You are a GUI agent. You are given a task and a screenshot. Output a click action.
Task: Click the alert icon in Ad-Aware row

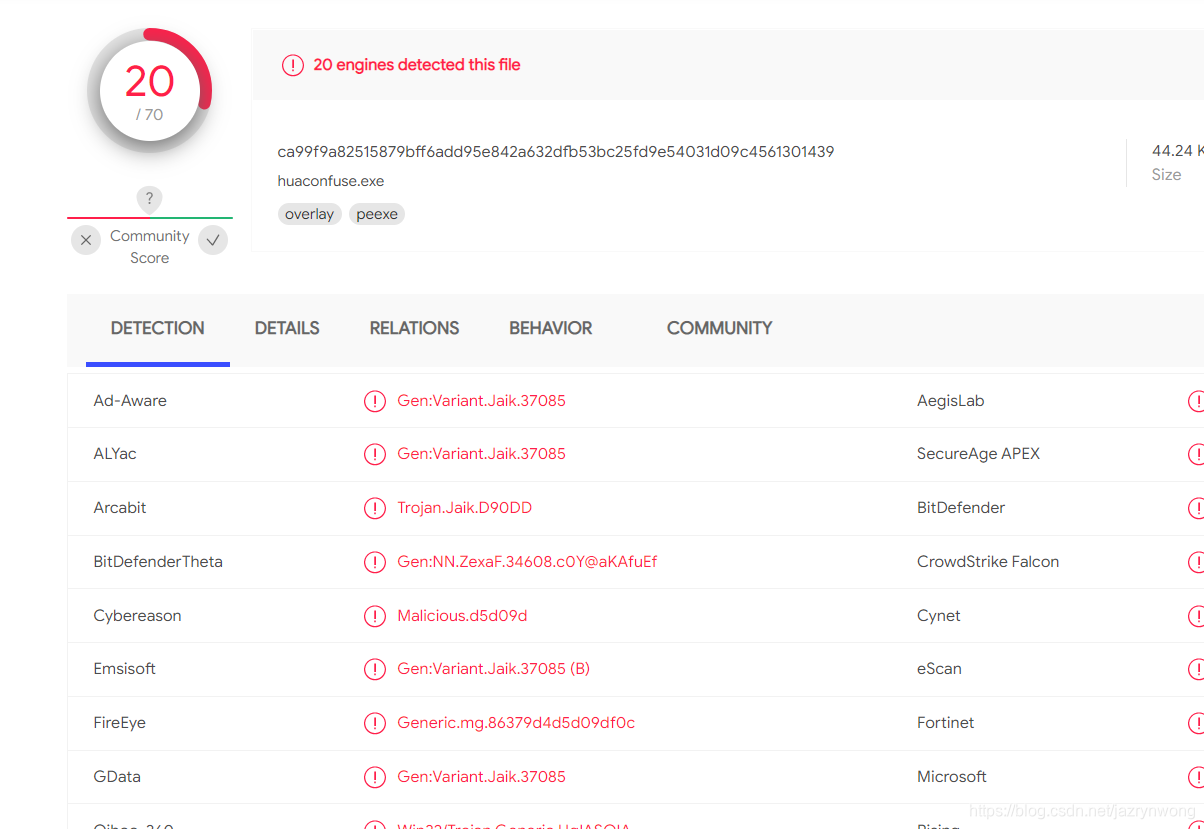pos(375,401)
